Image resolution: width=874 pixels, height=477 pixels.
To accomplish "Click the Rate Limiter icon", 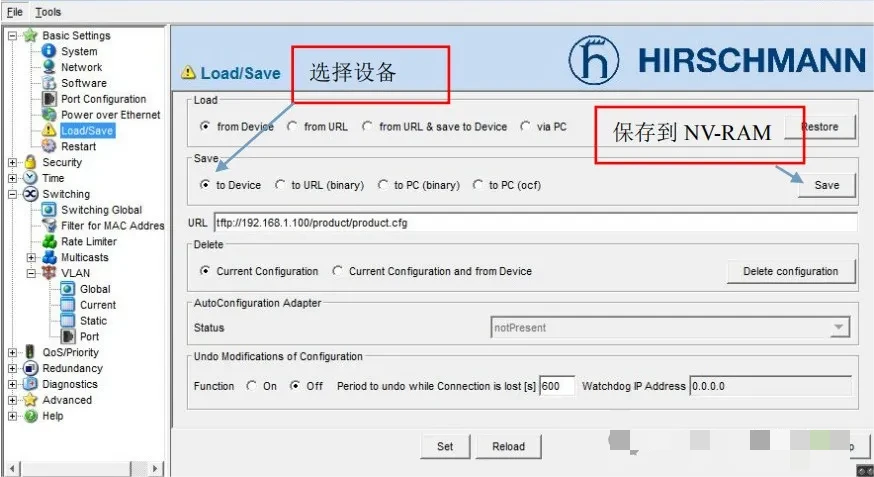I will 49,241.
